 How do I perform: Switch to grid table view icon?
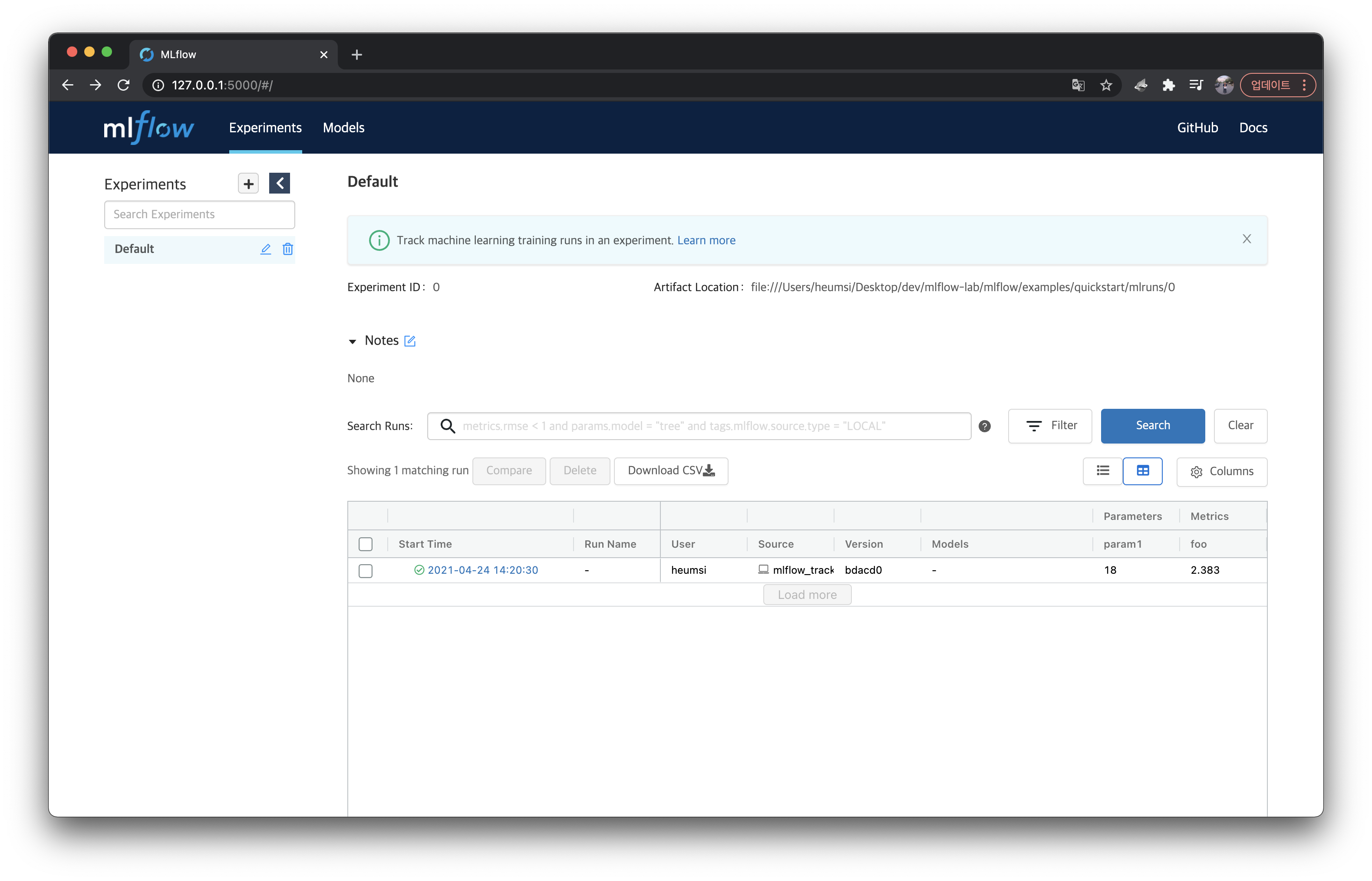click(1142, 471)
